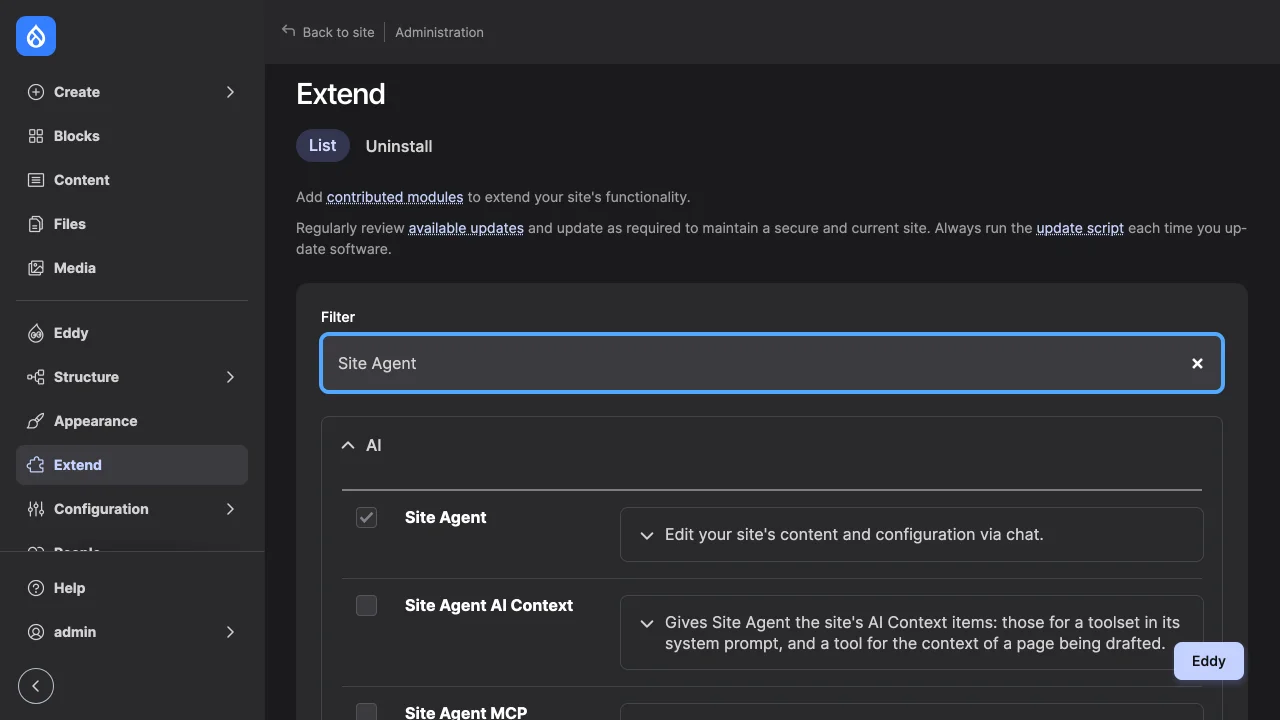Click the Extend page heading
This screenshot has height=720, width=1280.
click(341, 94)
